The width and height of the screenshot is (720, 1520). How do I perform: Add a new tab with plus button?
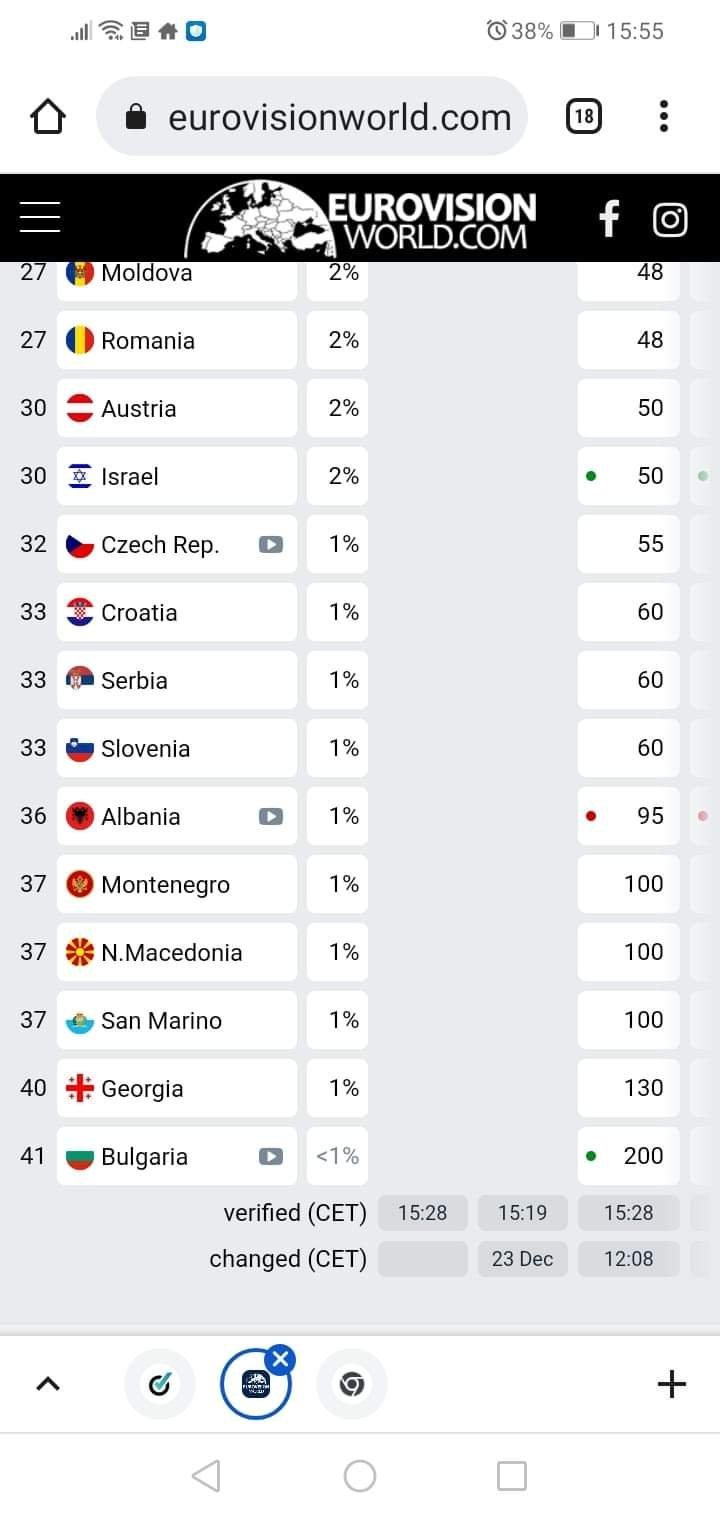point(671,1384)
